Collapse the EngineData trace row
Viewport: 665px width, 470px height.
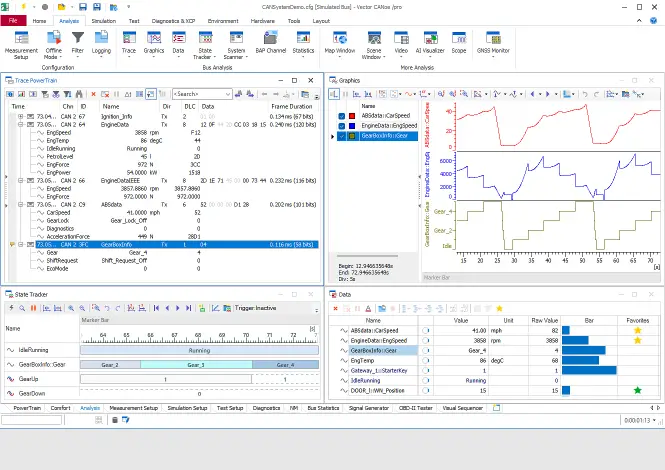pyautogui.click(x=20, y=124)
